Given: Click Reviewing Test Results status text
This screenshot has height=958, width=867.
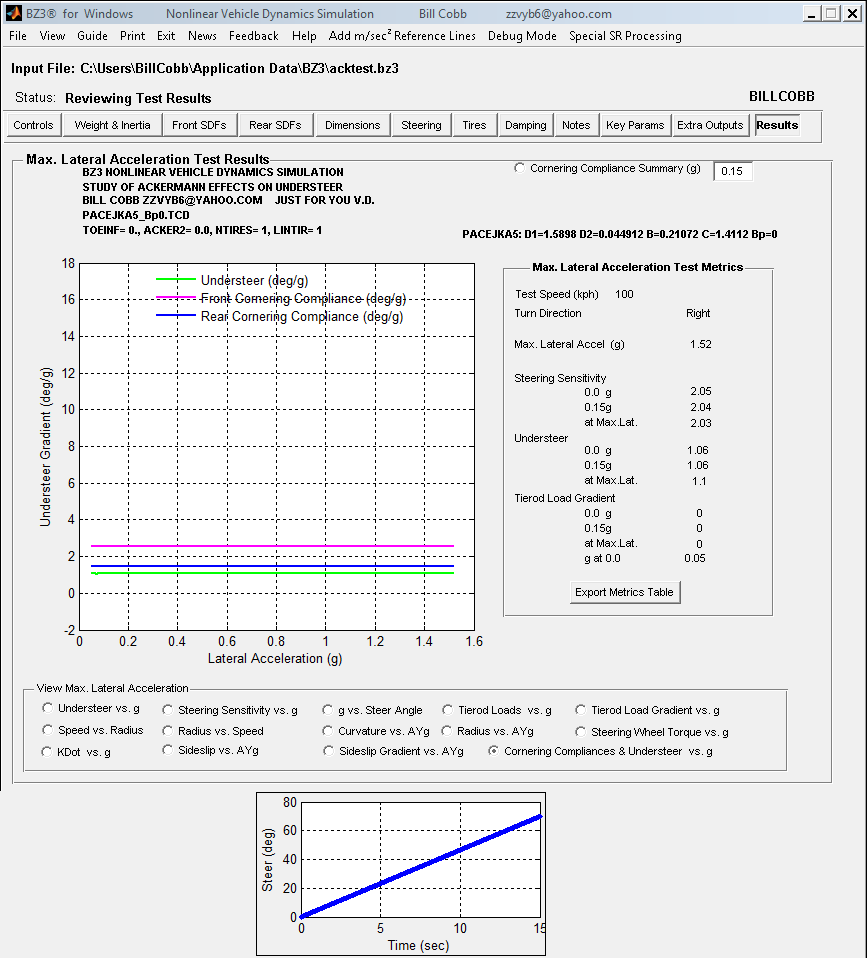Looking at the screenshot, I should tap(138, 98).
